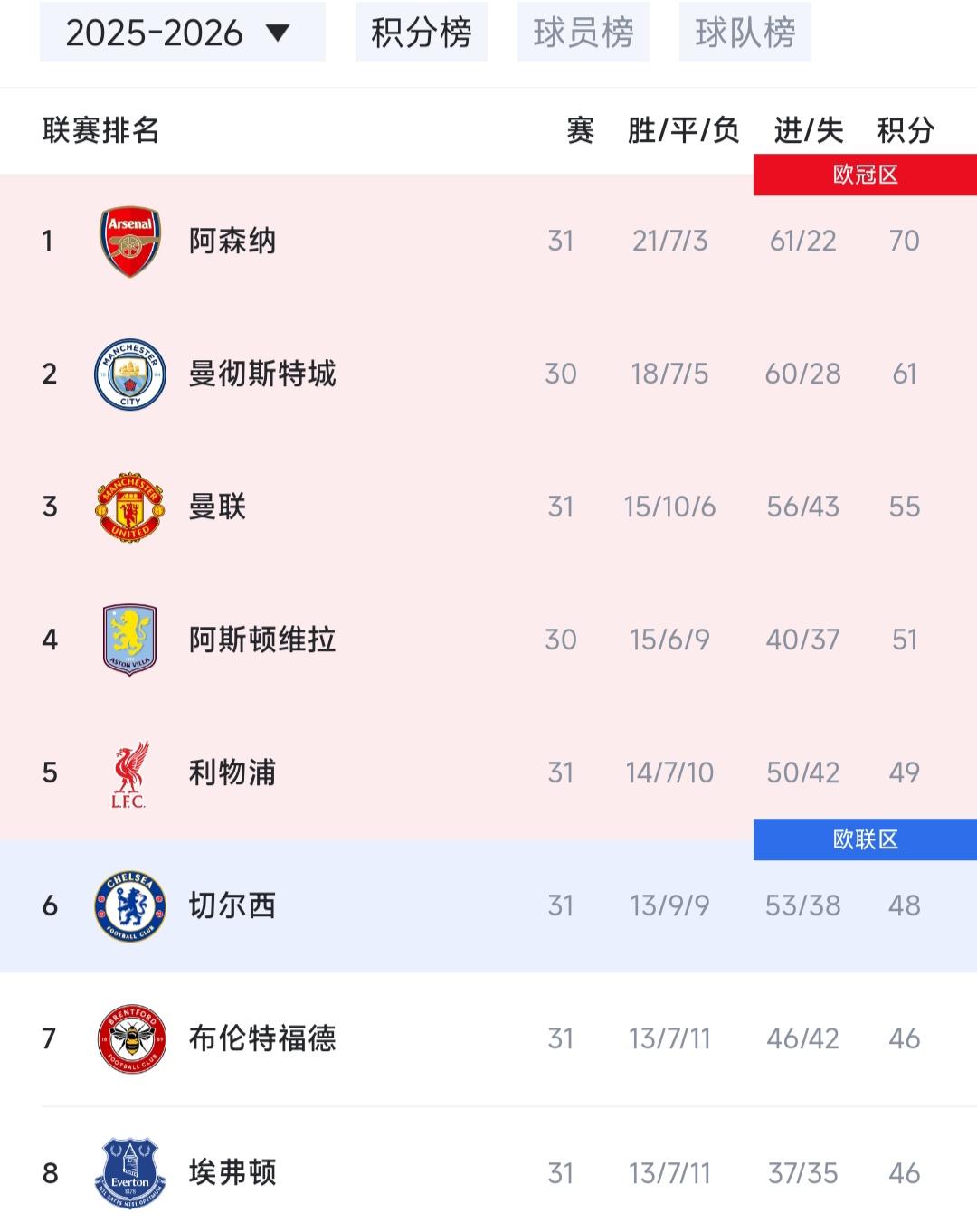The height and width of the screenshot is (1232, 977).
Task: Select the 欧冠区 red label
Action: coord(865,175)
